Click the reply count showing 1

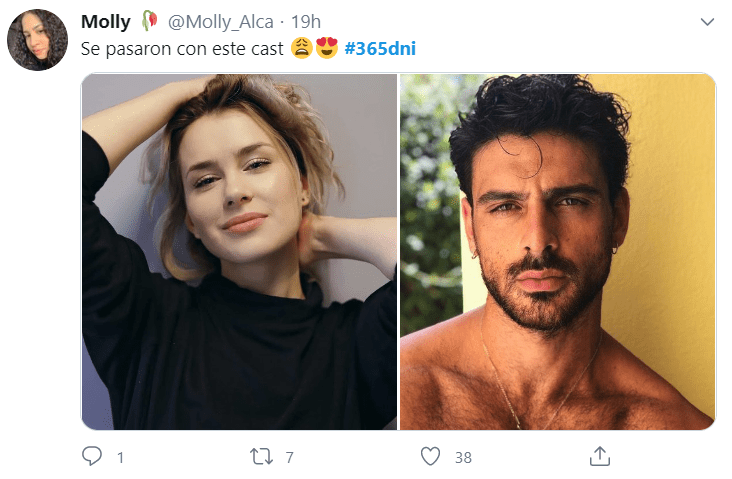(x=120, y=458)
